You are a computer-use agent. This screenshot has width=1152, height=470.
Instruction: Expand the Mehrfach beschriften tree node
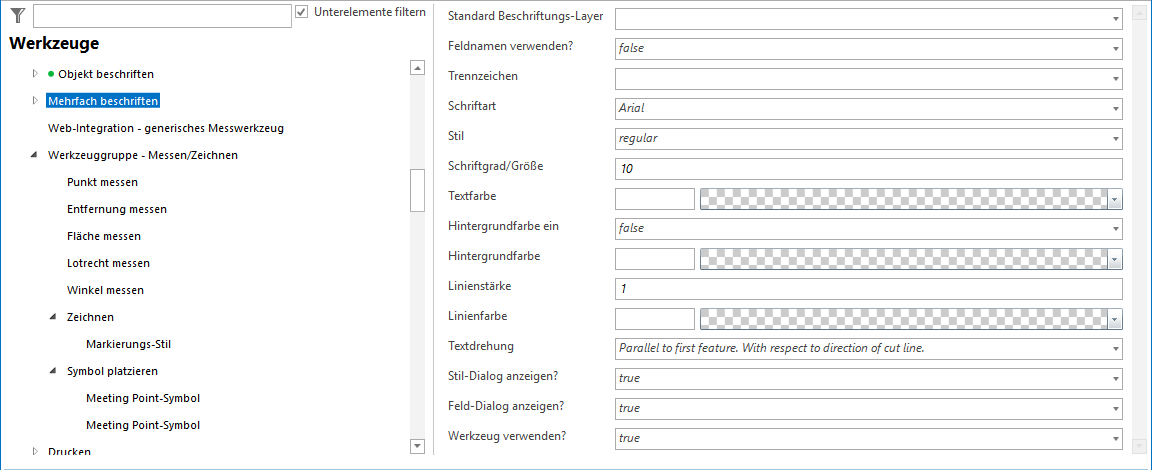(35, 100)
